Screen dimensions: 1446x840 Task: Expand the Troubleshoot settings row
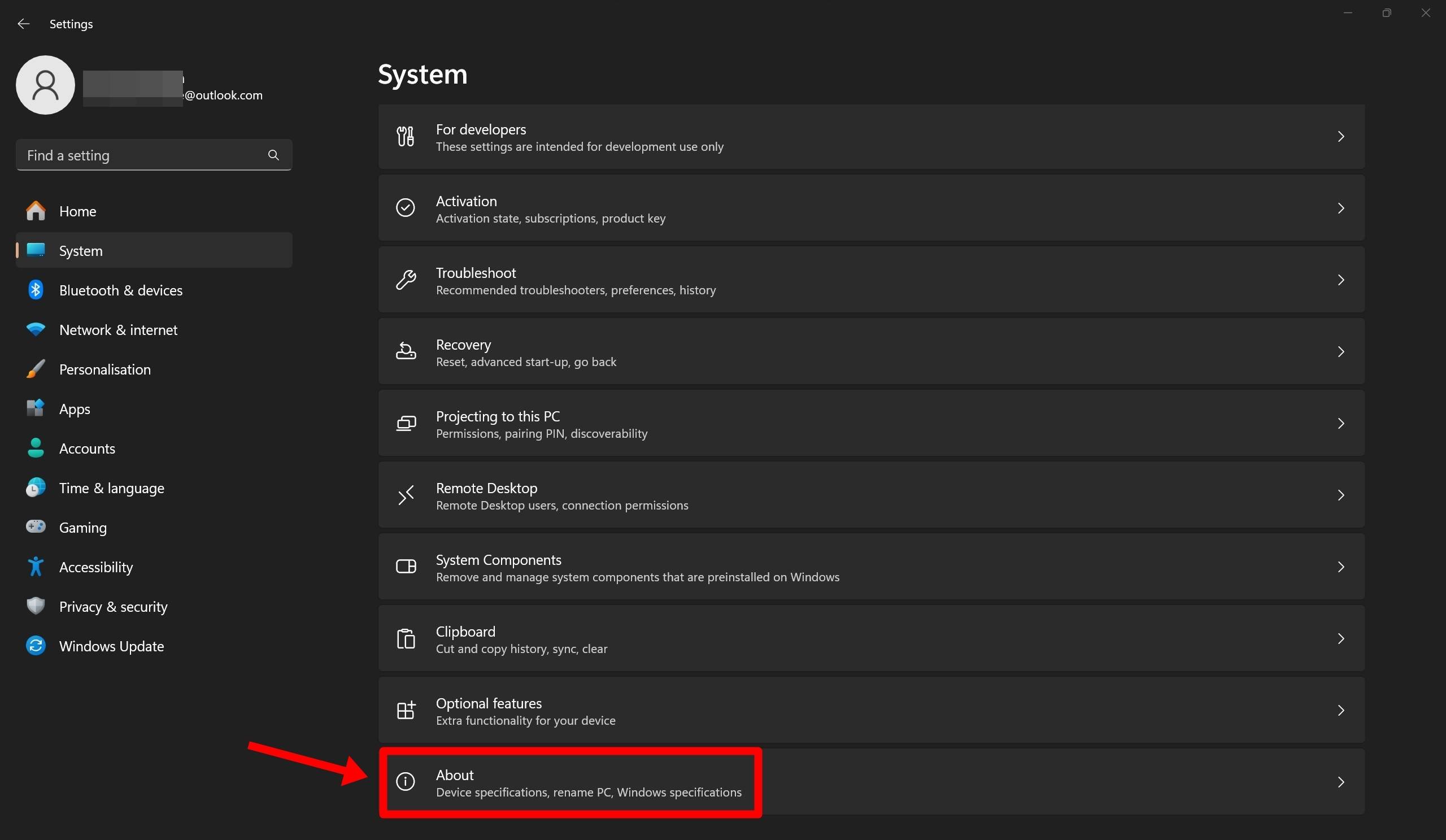pos(870,280)
